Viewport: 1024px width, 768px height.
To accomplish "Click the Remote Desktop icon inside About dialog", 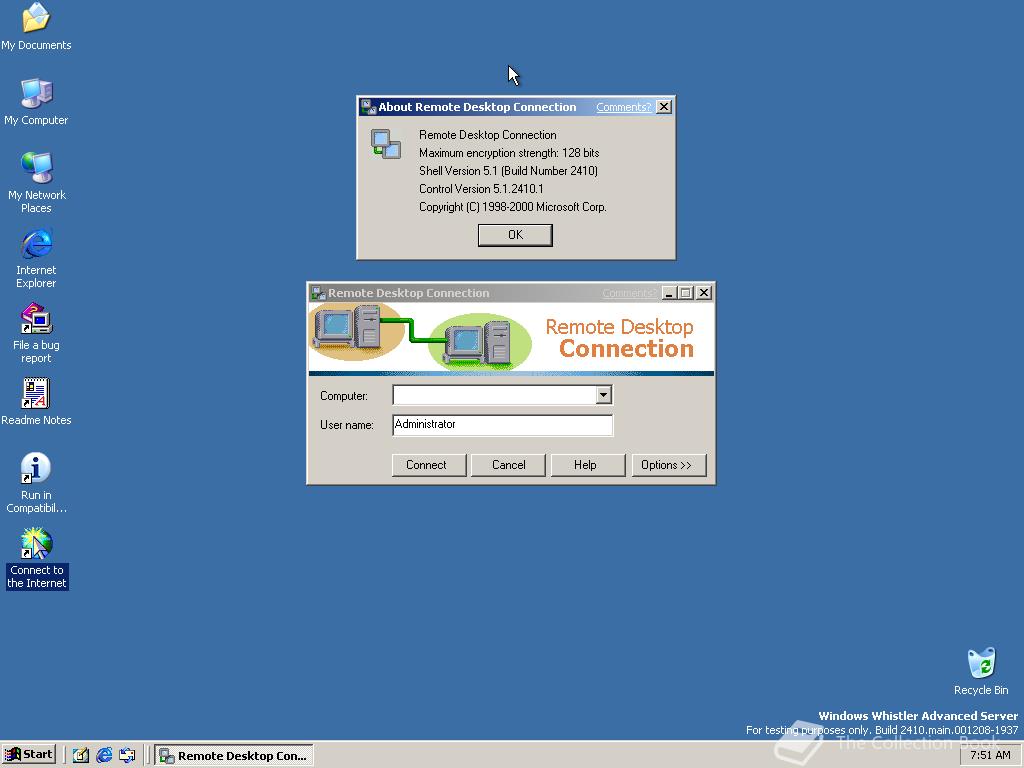I will [x=385, y=144].
